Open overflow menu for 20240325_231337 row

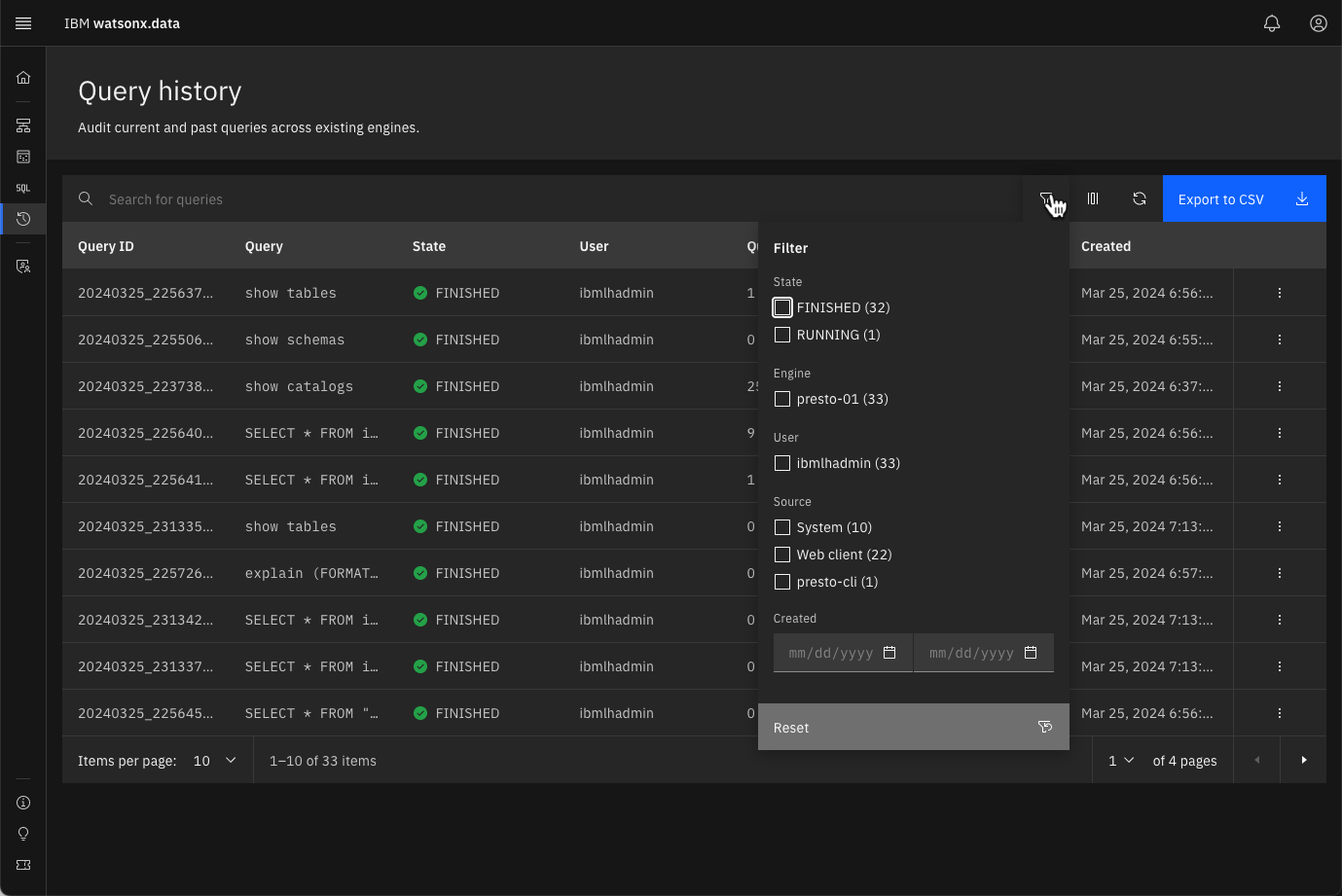[1280, 666]
